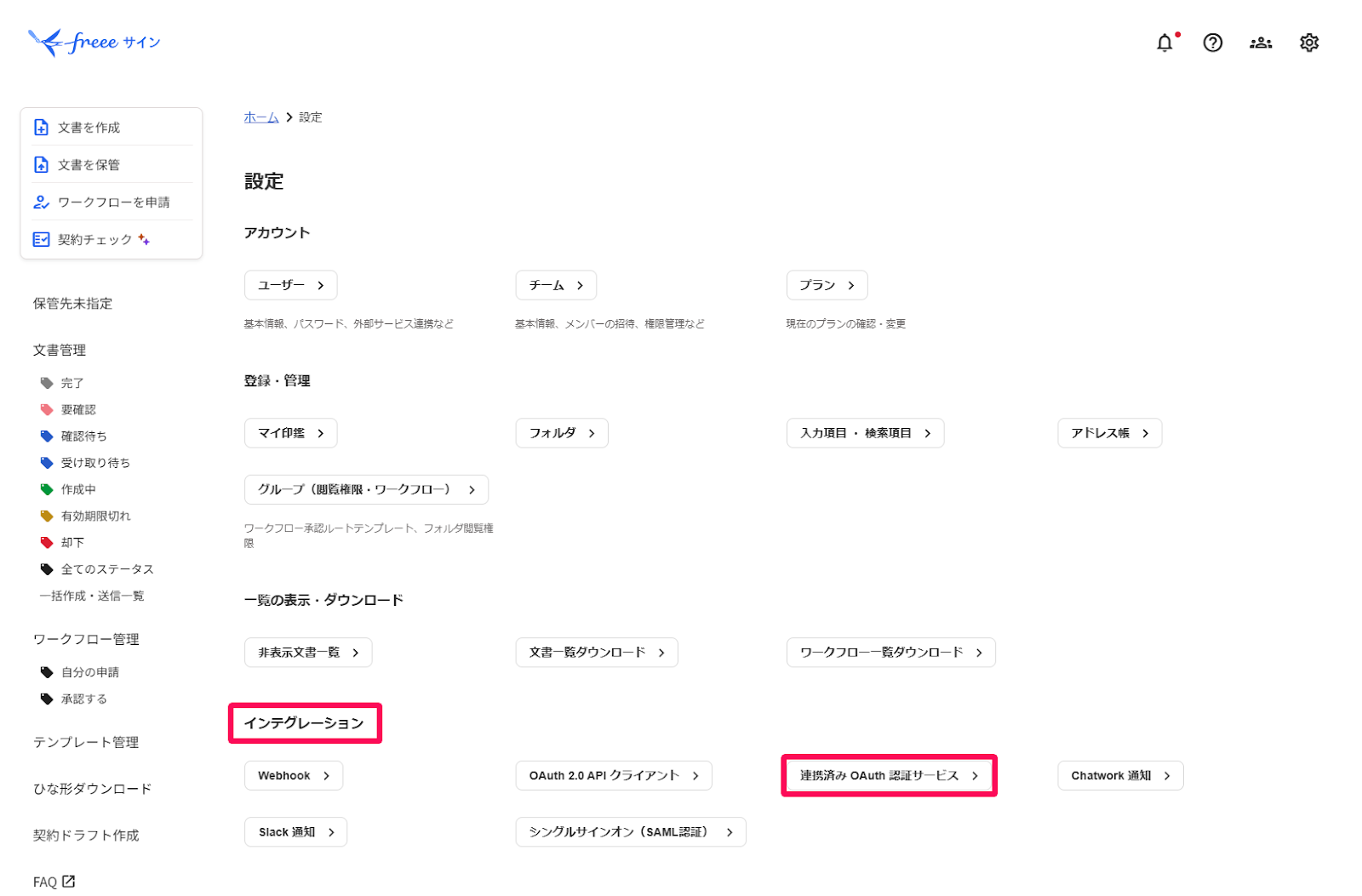Click the chevron on the フォルダ button
The width and height of the screenshot is (1362, 896).
(592, 433)
